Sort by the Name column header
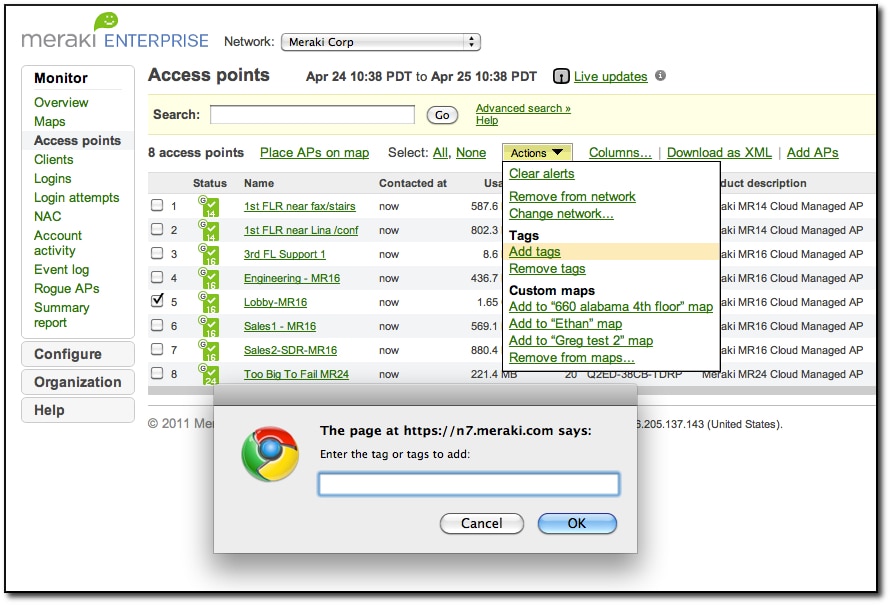890x605 pixels. 259,183
